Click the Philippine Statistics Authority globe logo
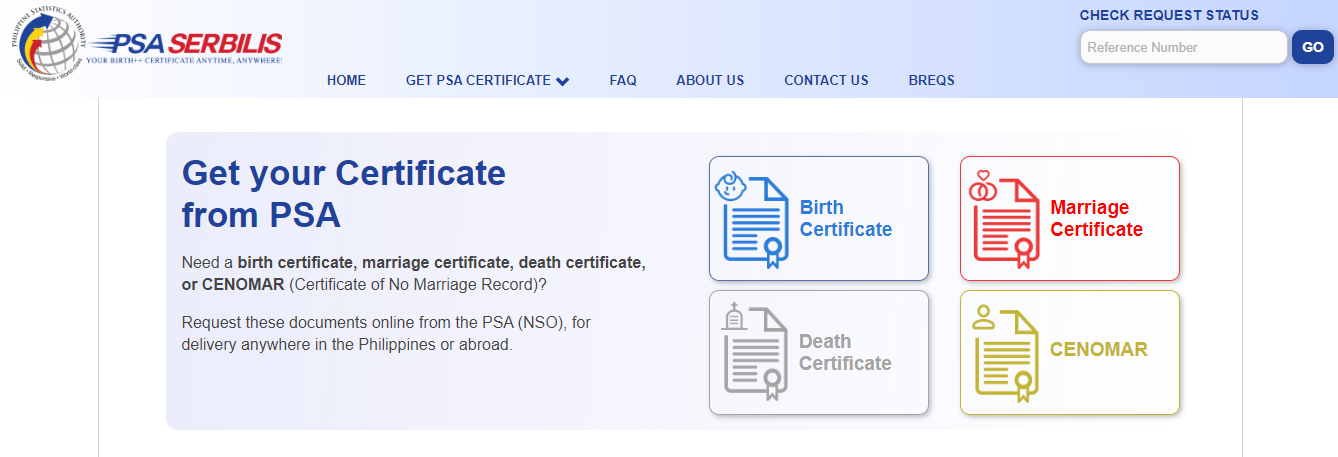1338x457 pixels. (x=47, y=44)
